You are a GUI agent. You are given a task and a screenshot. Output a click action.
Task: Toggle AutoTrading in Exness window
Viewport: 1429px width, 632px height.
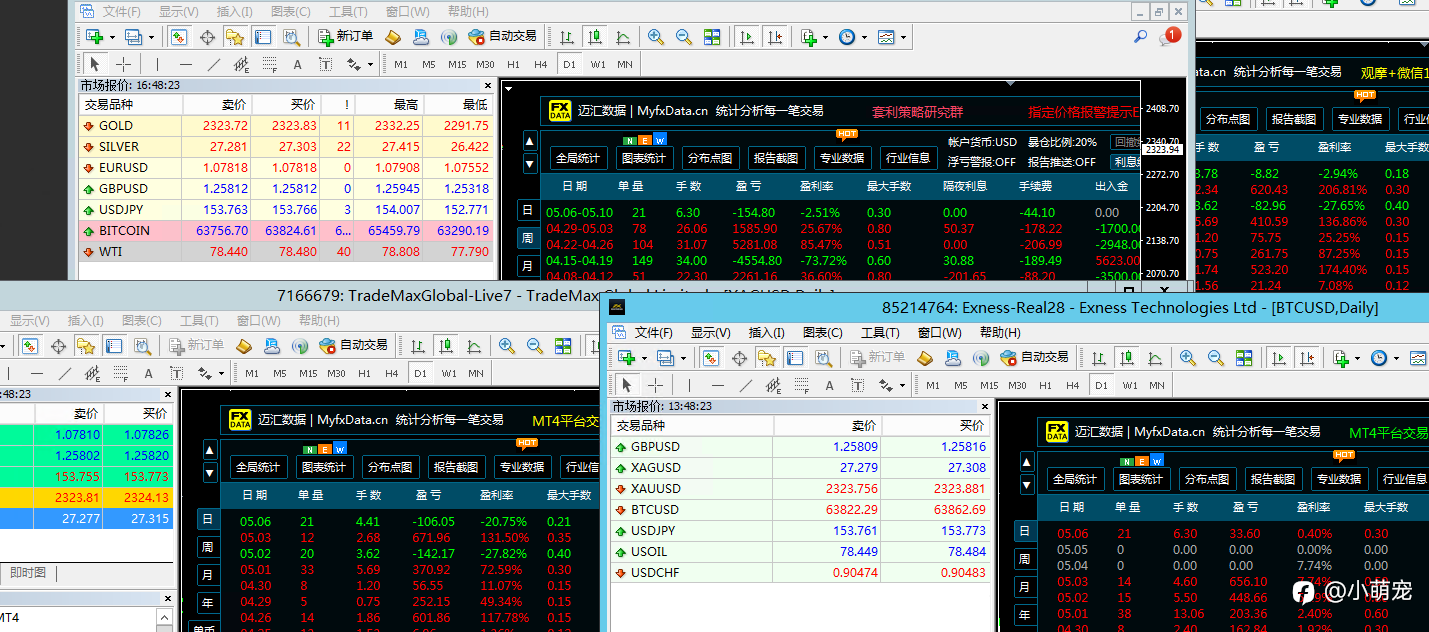point(1035,357)
